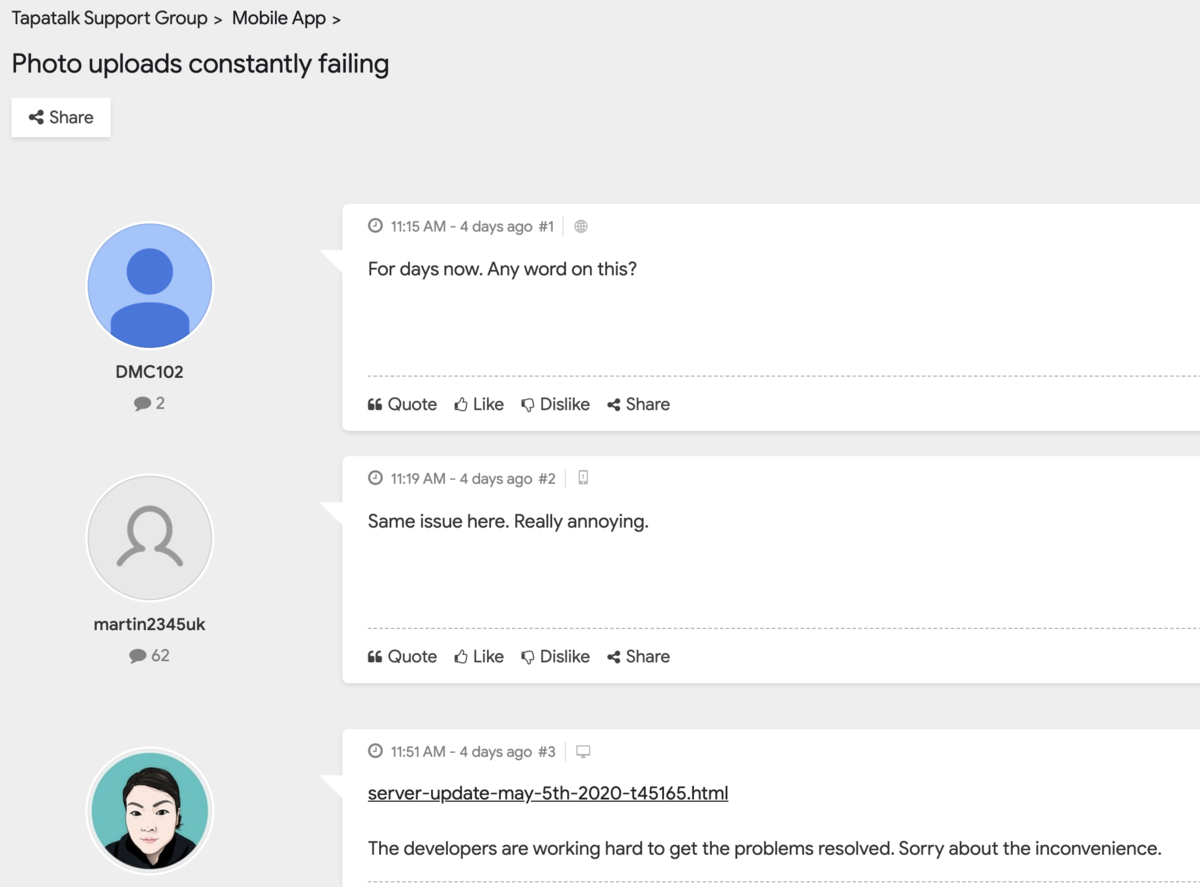Viewport: 1200px width, 887px height.
Task: Go to Mobile App breadcrumb
Action: [x=279, y=18]
